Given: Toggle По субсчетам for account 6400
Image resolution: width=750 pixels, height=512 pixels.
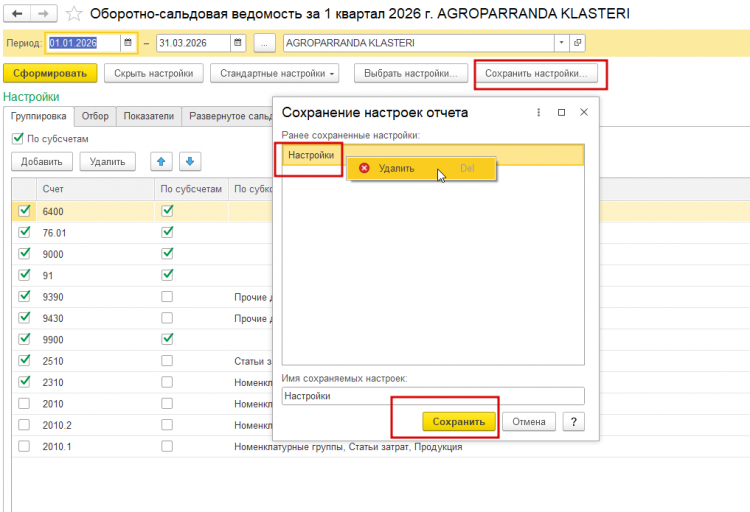Looking at the screenshot, I should point(167,211).
